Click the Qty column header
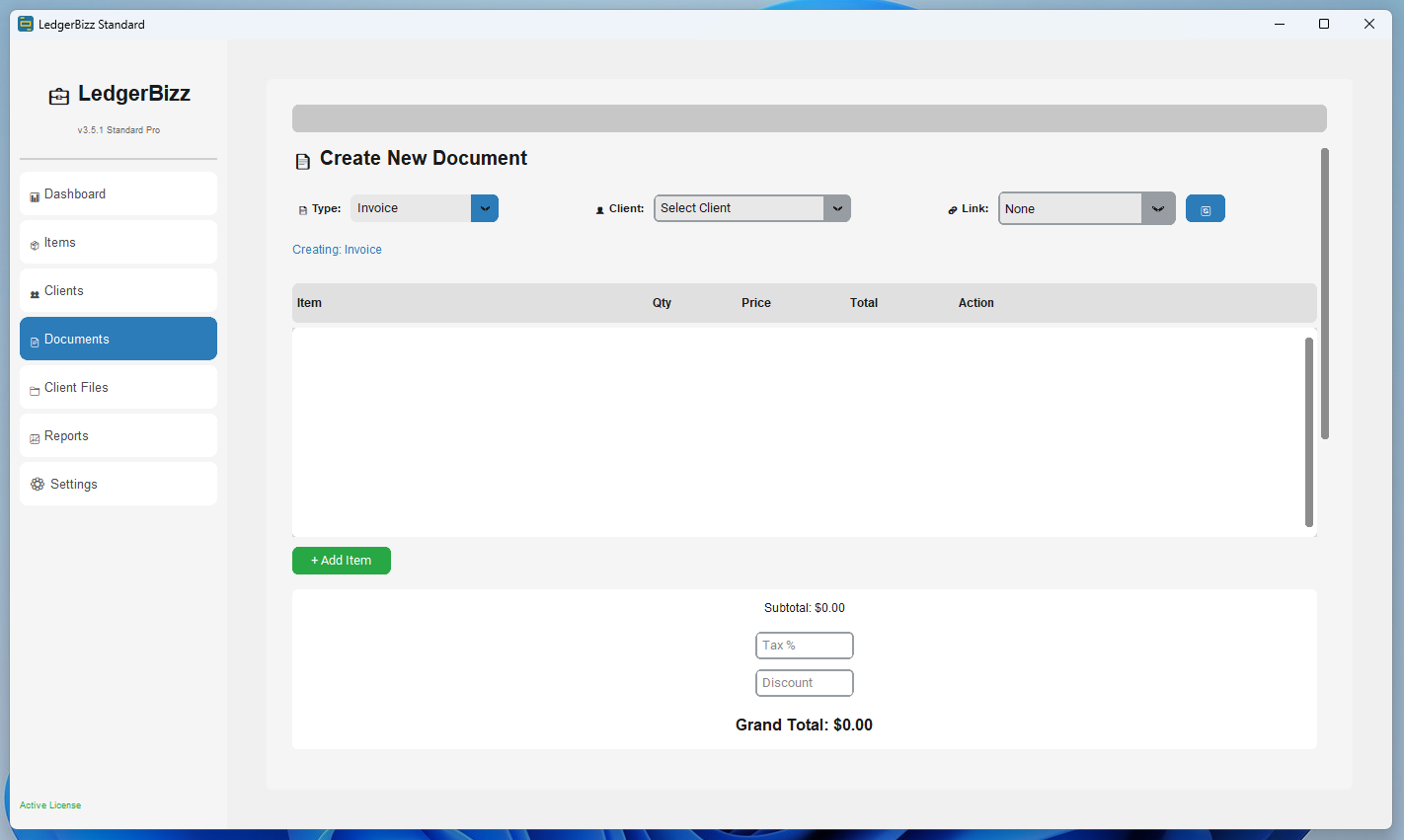This screenshot has height=840, width=1404. click(662, 303)
